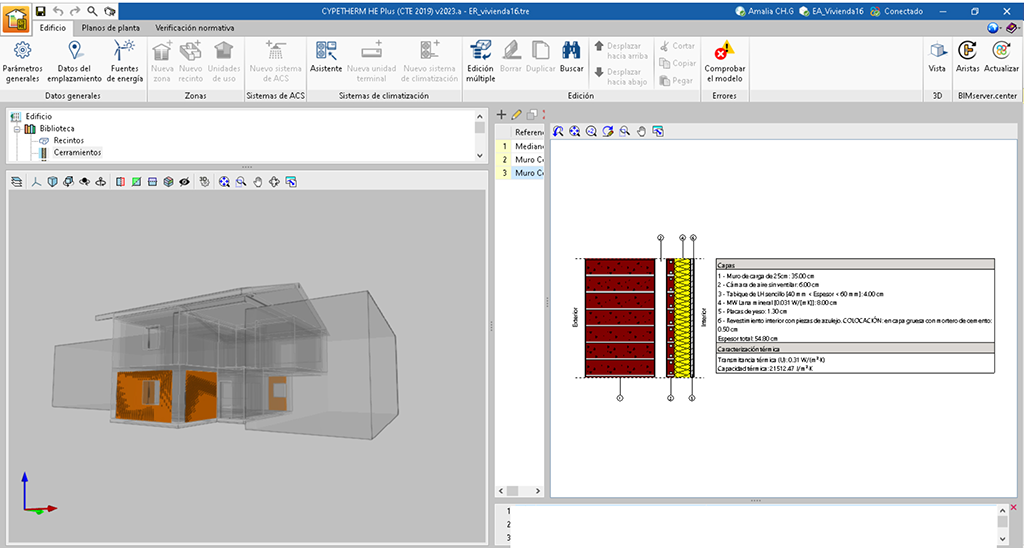Add new item with plus button
Viewport: 1024px width, 548px height.
[x=502, y=115]
